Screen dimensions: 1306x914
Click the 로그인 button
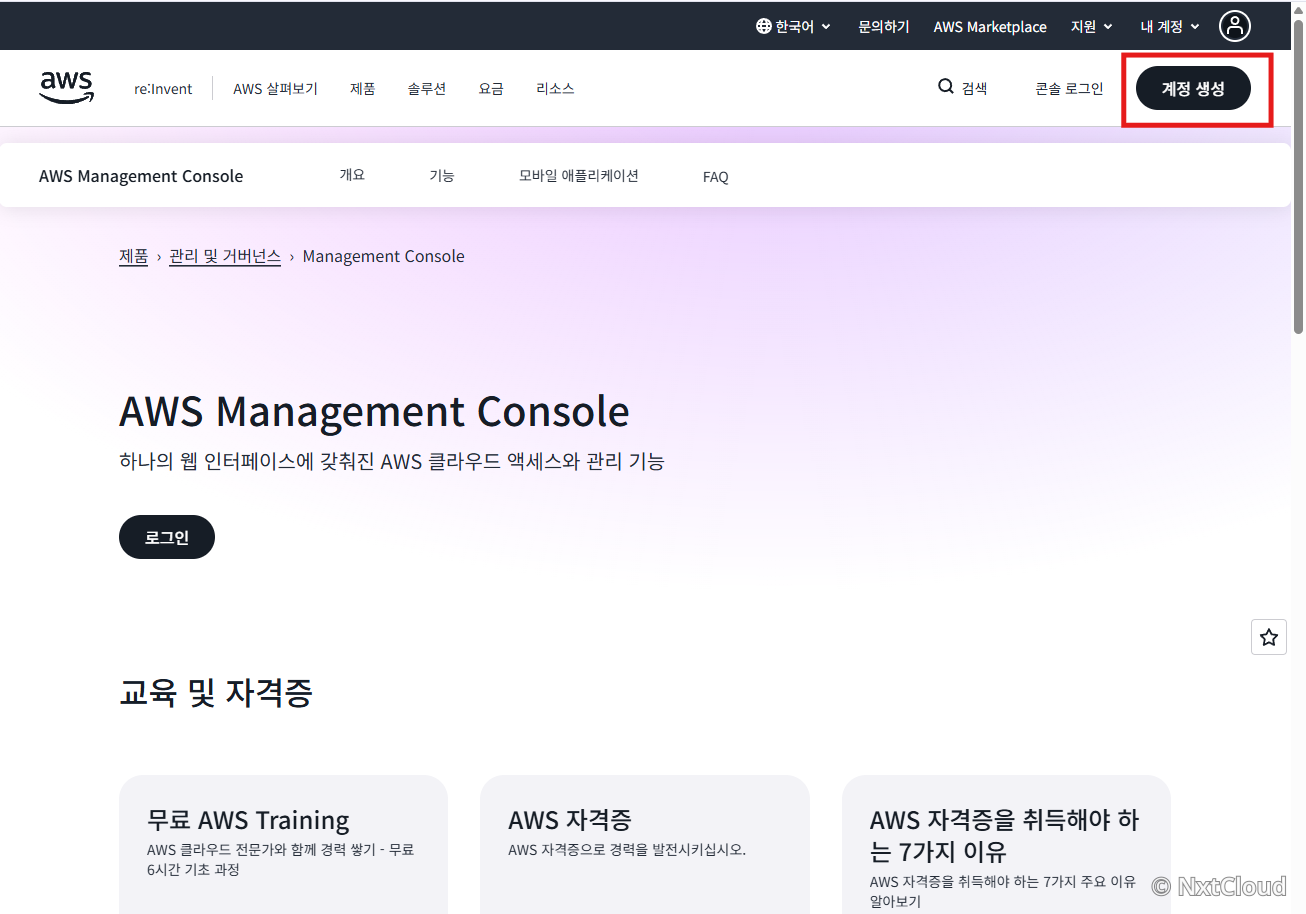(x=167, y=537)
